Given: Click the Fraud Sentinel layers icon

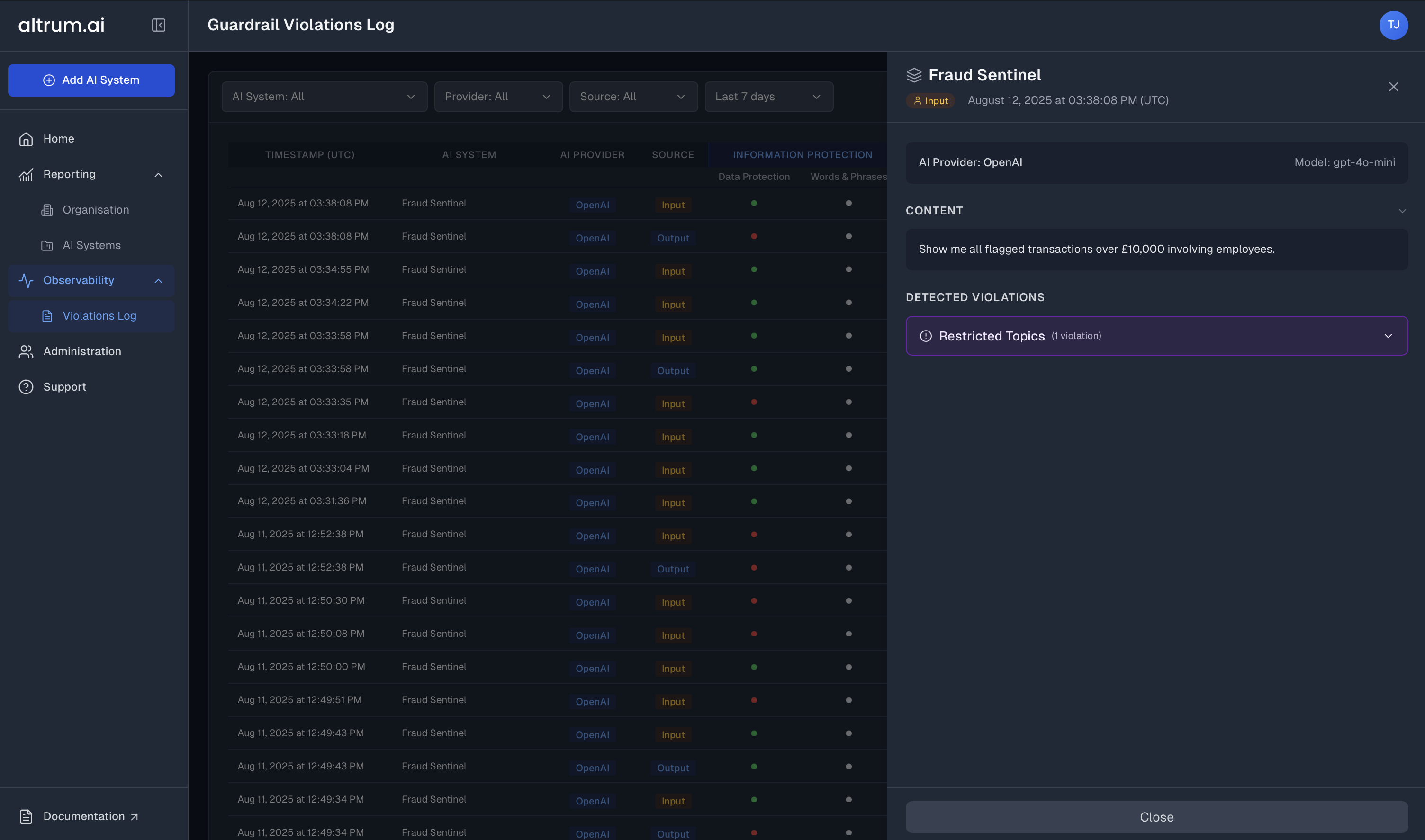Looking at the screenshot, I should click(x=914, y=75).
